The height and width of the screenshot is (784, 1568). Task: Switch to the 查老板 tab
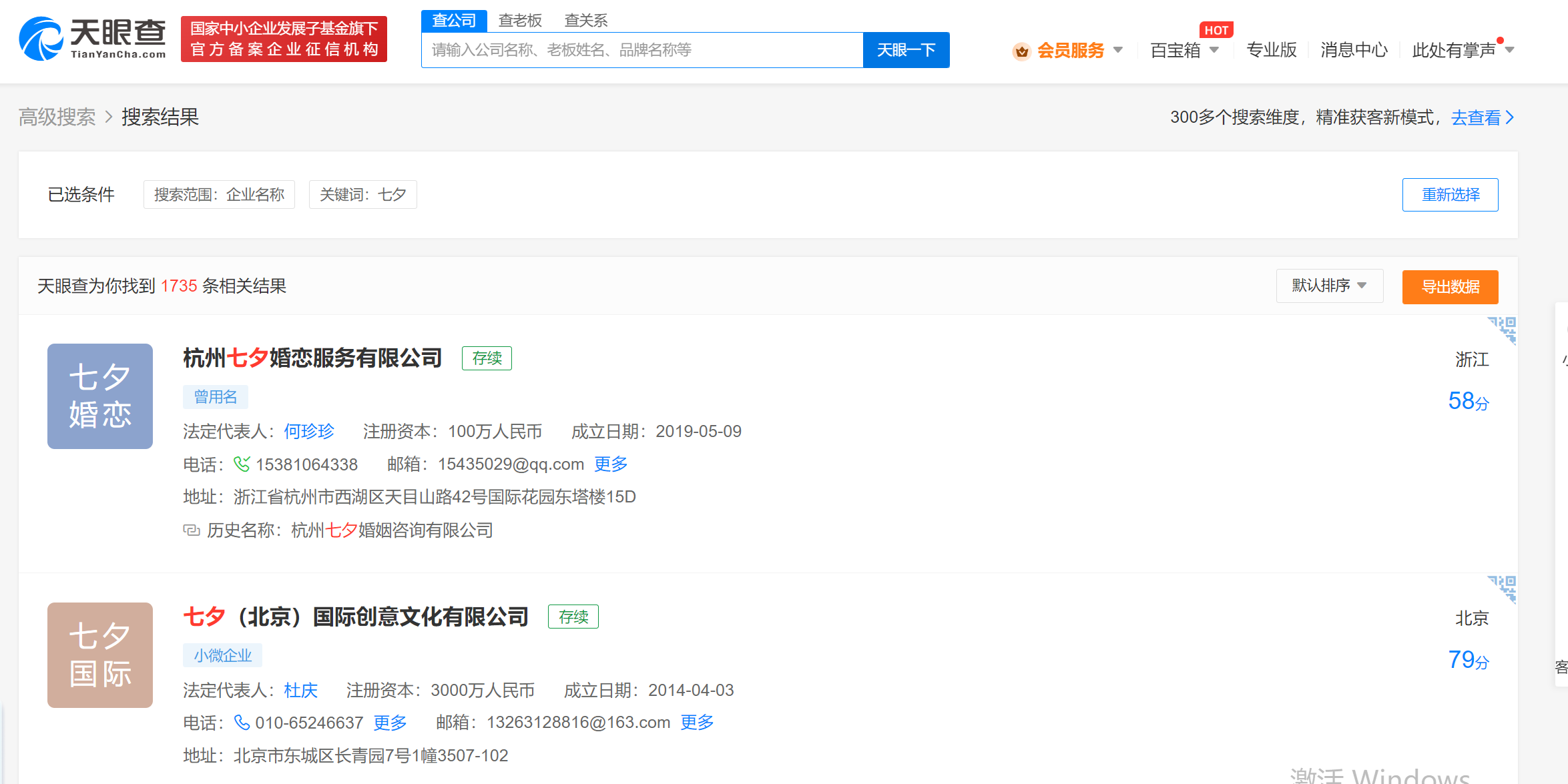click(519, 20)
